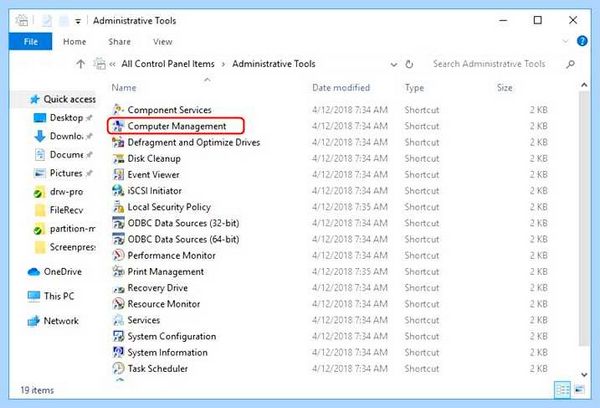Click the vertical scrollbar down arrow
Viewport: 600px width, 408px height.
pos(584,374)
